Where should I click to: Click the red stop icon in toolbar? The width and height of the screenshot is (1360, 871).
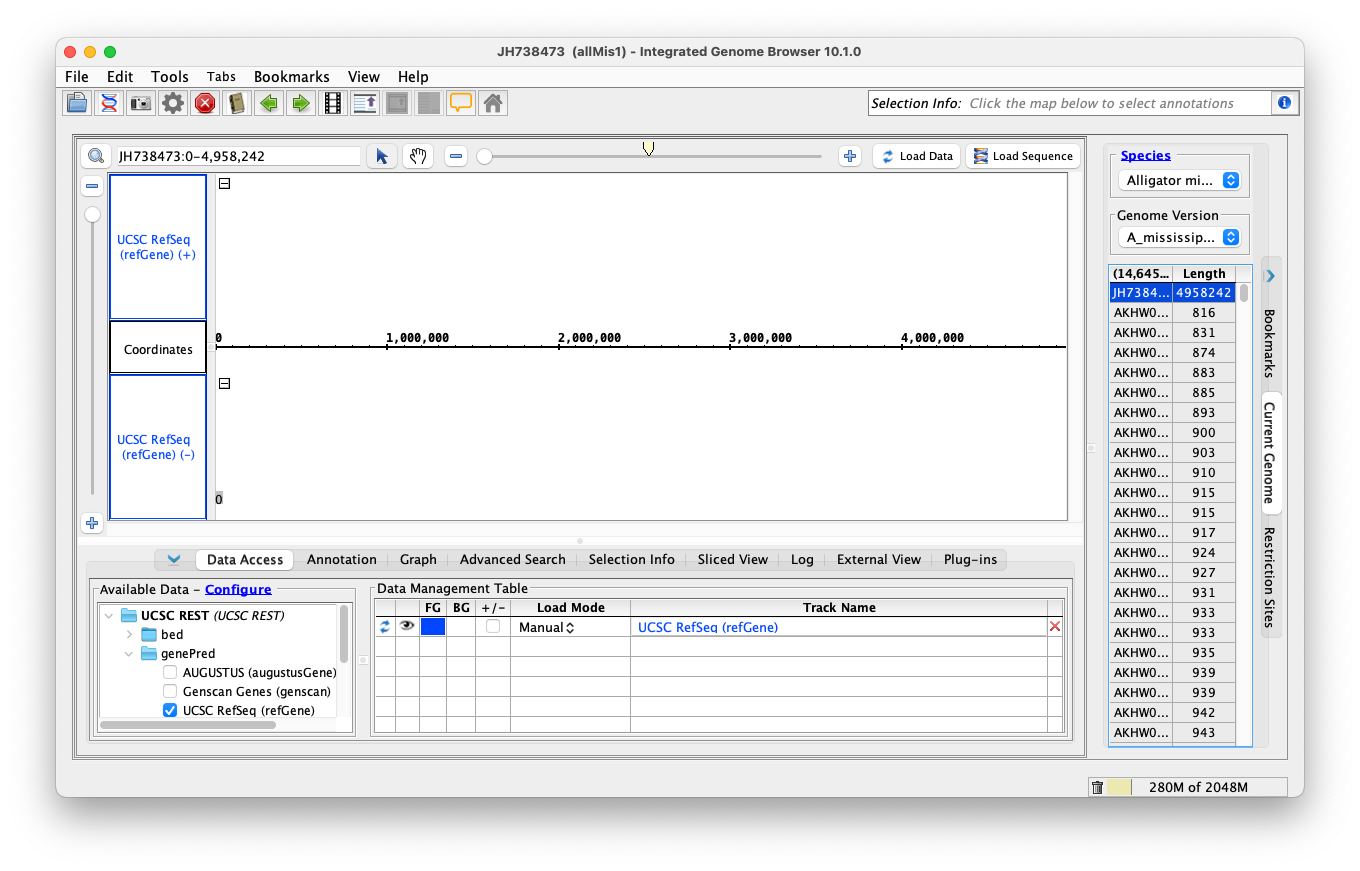point(205,103)
